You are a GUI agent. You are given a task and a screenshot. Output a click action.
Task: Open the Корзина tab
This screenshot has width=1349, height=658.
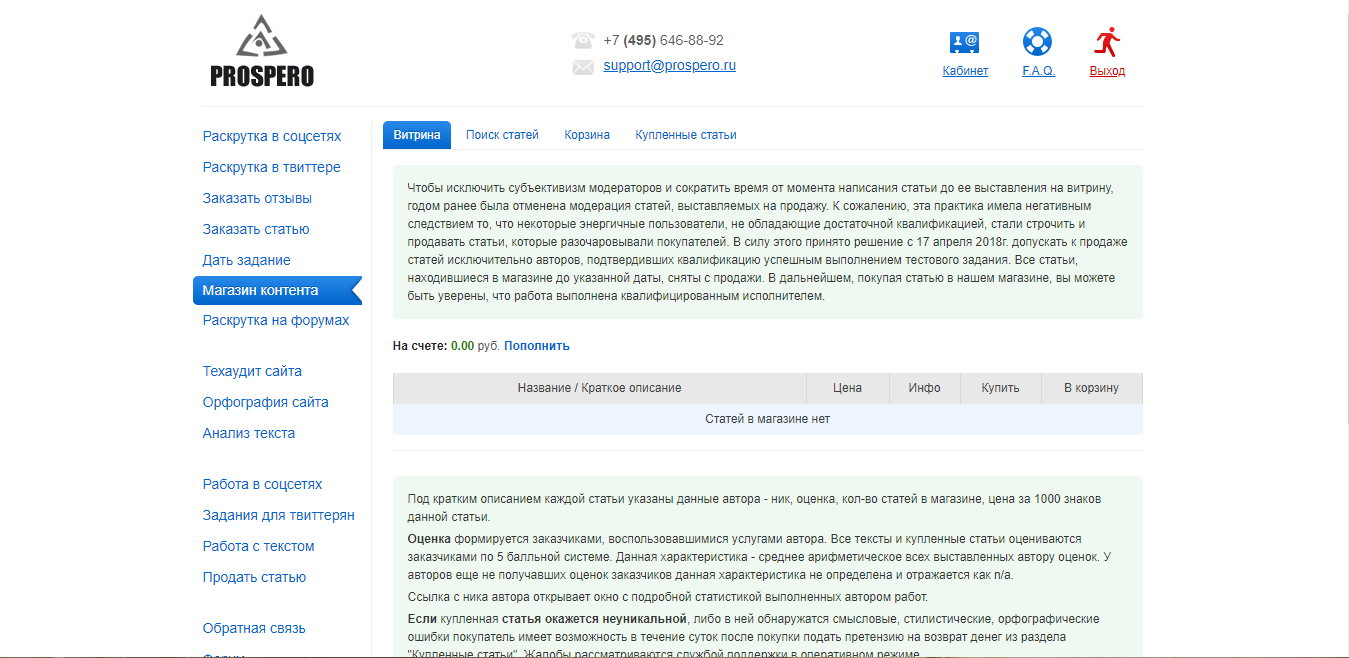(587, 135)
